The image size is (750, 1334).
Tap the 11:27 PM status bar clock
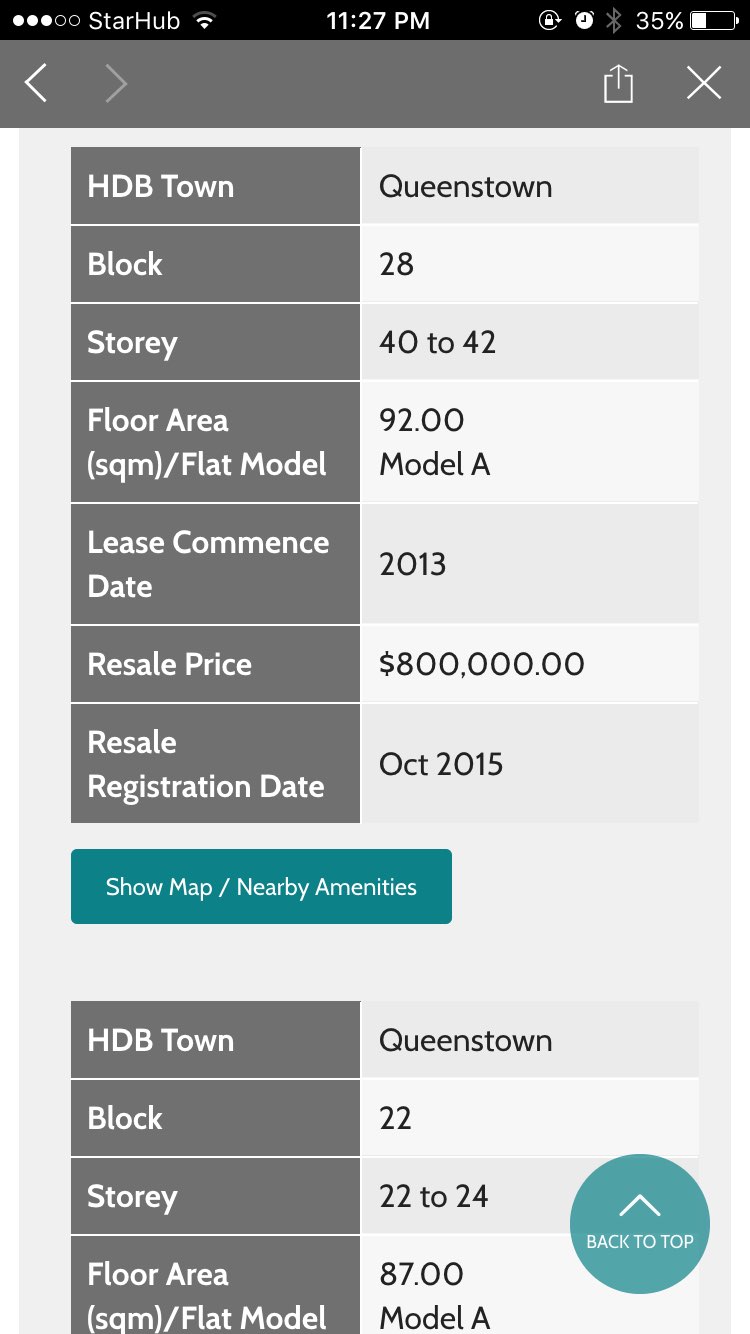[x=378, y=20]
